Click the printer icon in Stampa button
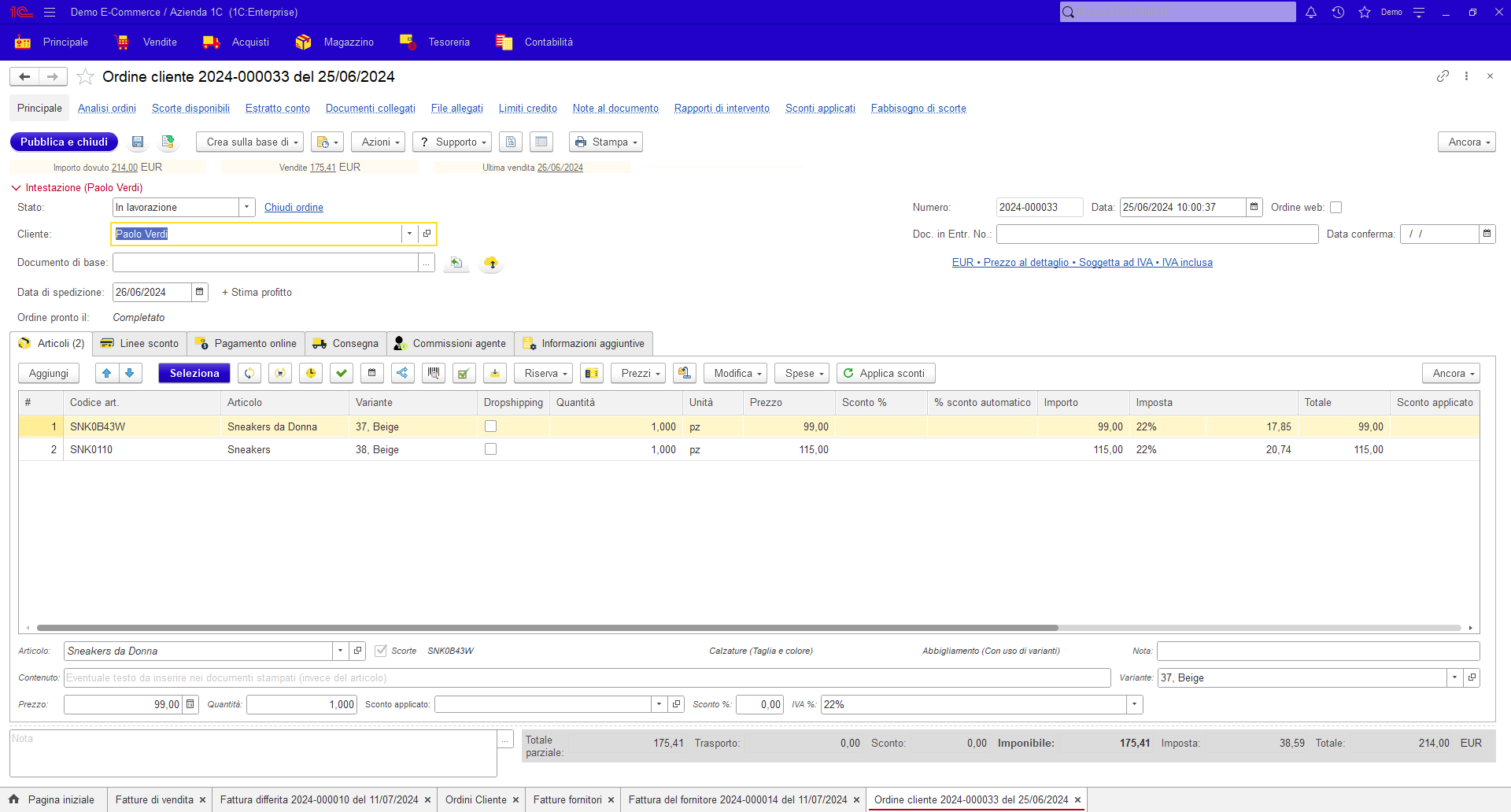This screenshot has height=812, width=1511. click(x=581, y=142)
